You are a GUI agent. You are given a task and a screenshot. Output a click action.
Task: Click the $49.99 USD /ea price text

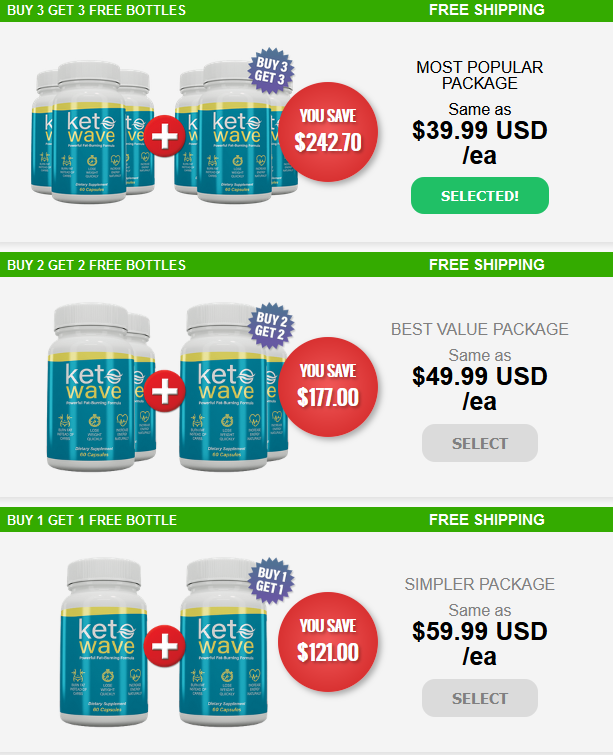(x=480, y=389)
